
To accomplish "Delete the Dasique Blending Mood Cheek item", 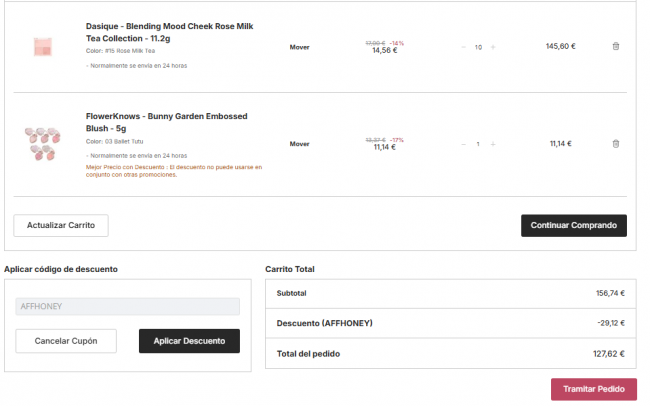I will [x=615, y=46].
